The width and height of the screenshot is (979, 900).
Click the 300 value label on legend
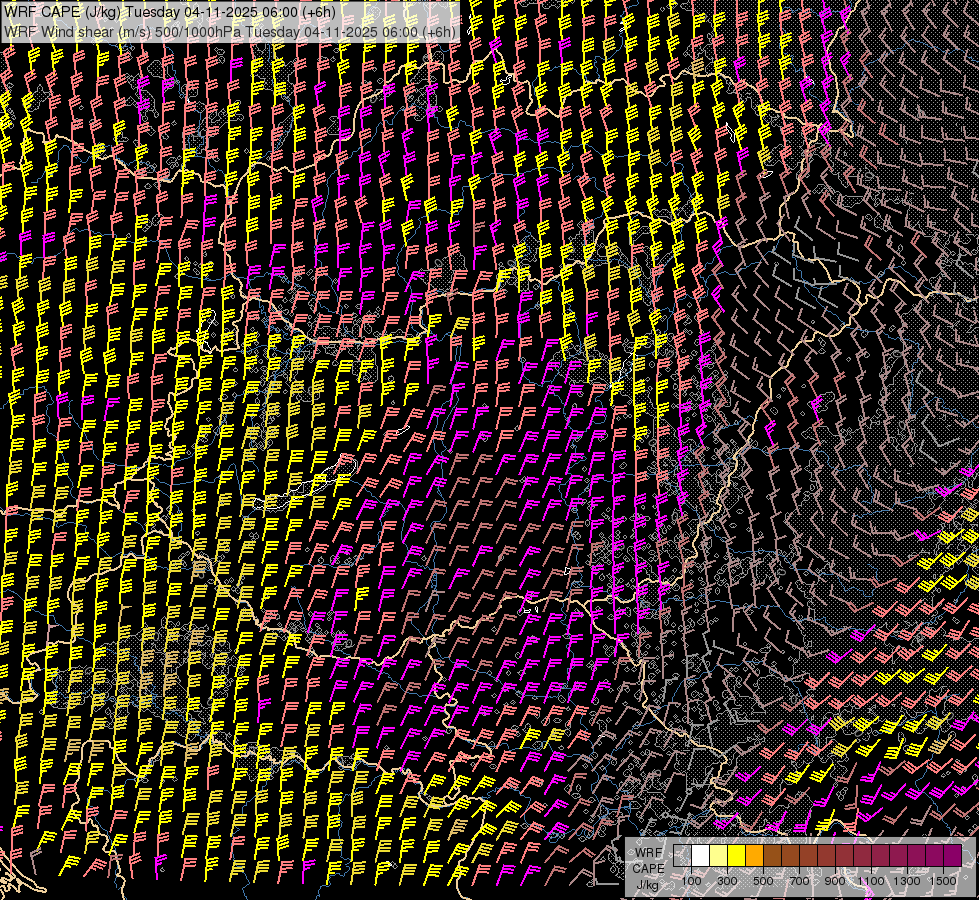click(x=727, y=880)
